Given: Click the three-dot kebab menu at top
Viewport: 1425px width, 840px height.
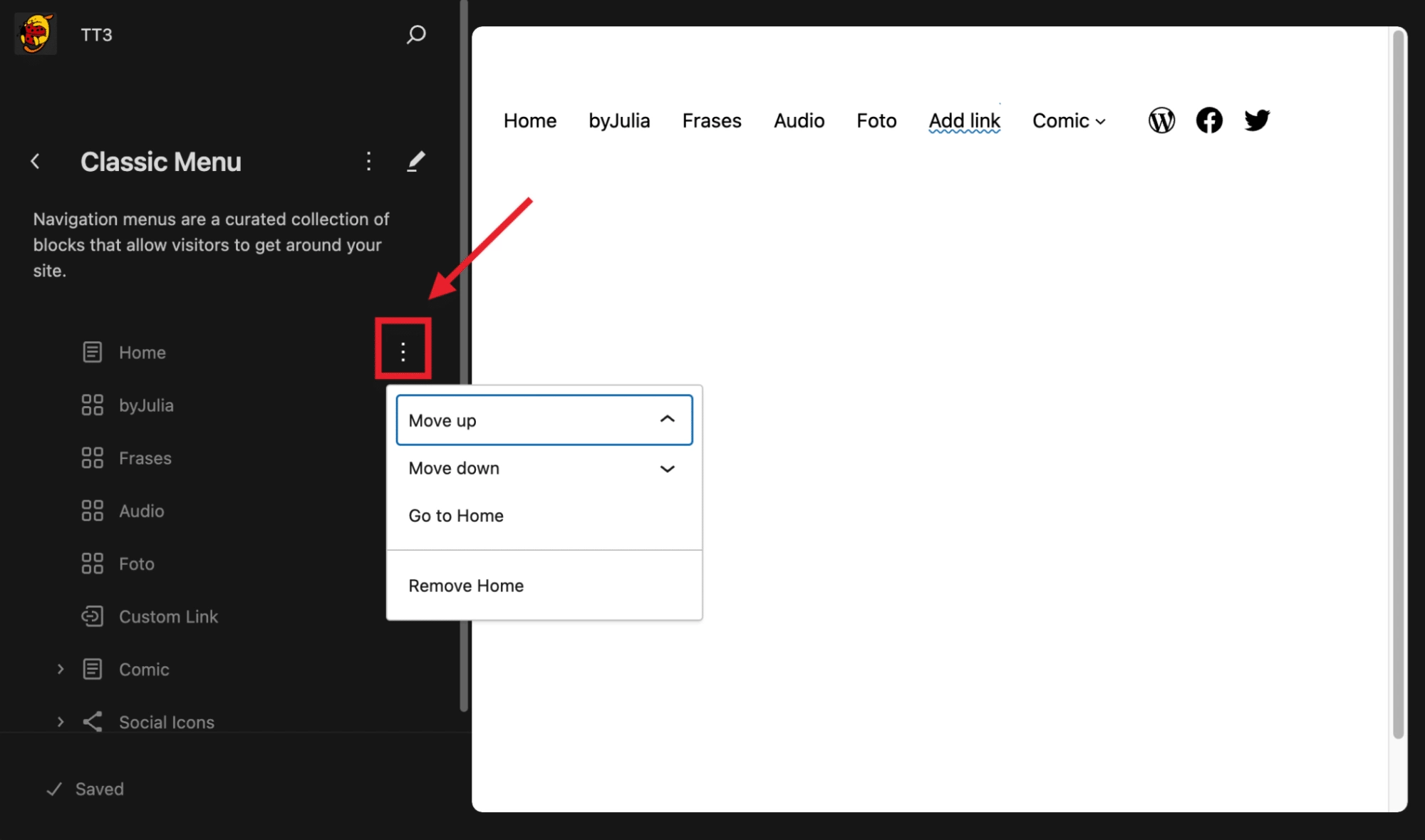Looking at the screenshot, I should (368, 161).
